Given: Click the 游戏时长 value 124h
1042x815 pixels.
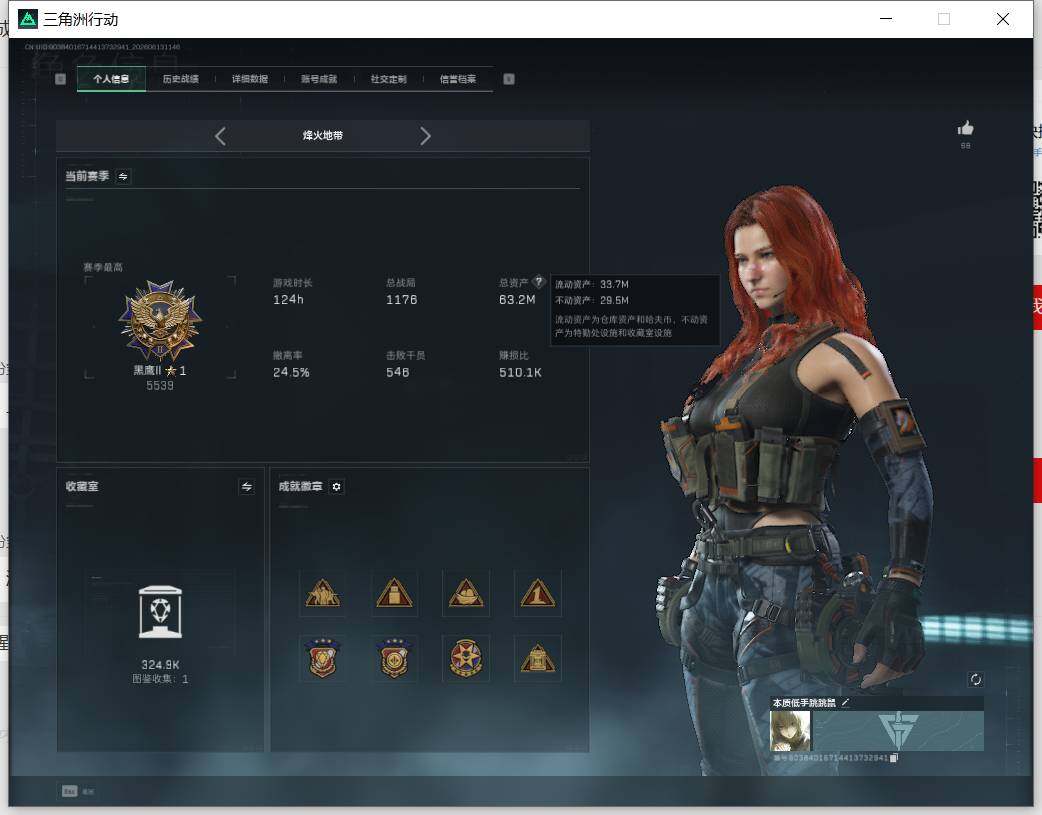Looking at the screenshot, I should tap(288, 300).
